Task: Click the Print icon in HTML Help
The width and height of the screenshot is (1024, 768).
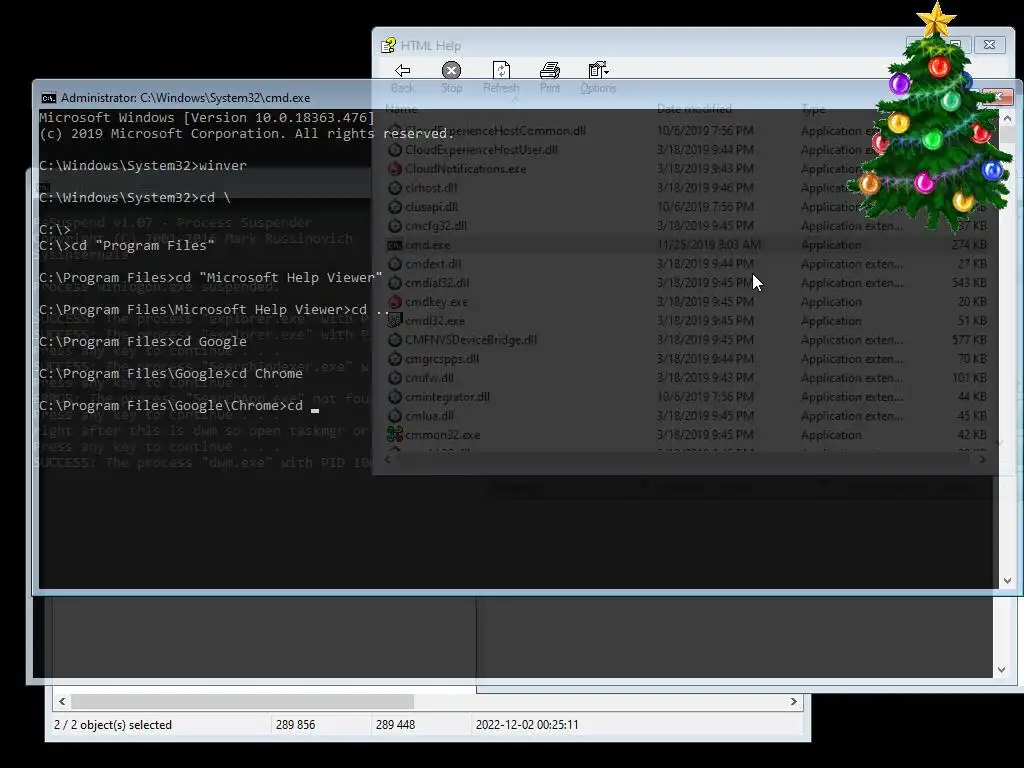Action: point(550,70)
